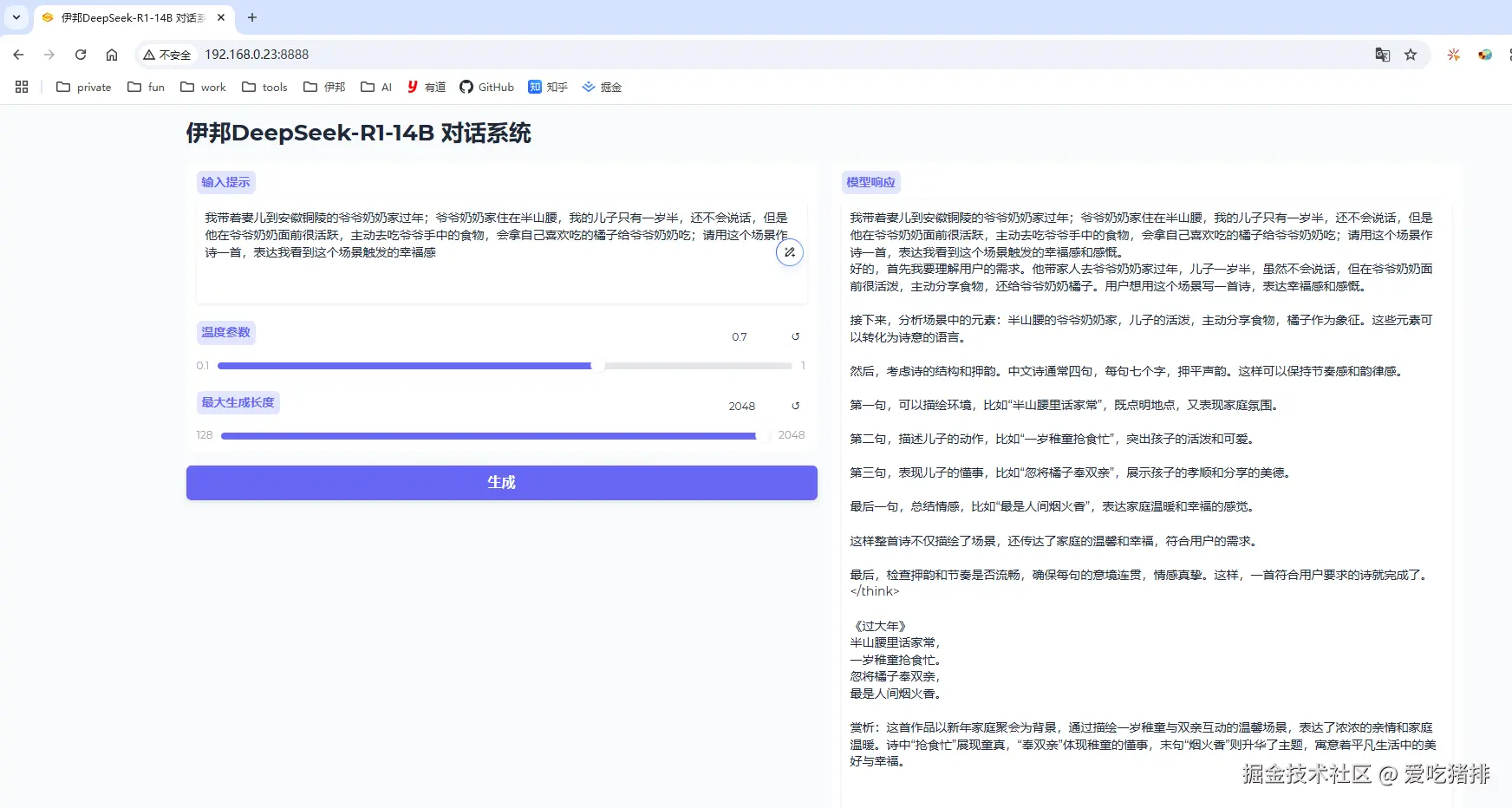
Task: Click the response line starting with 第三句
Action: (1072, 472)
